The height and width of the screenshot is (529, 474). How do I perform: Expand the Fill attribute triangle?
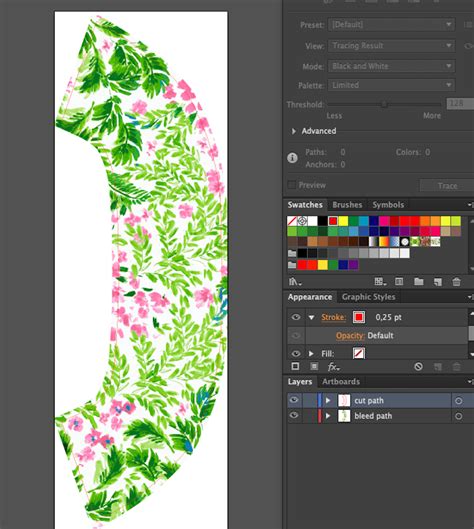coord(311,354)
